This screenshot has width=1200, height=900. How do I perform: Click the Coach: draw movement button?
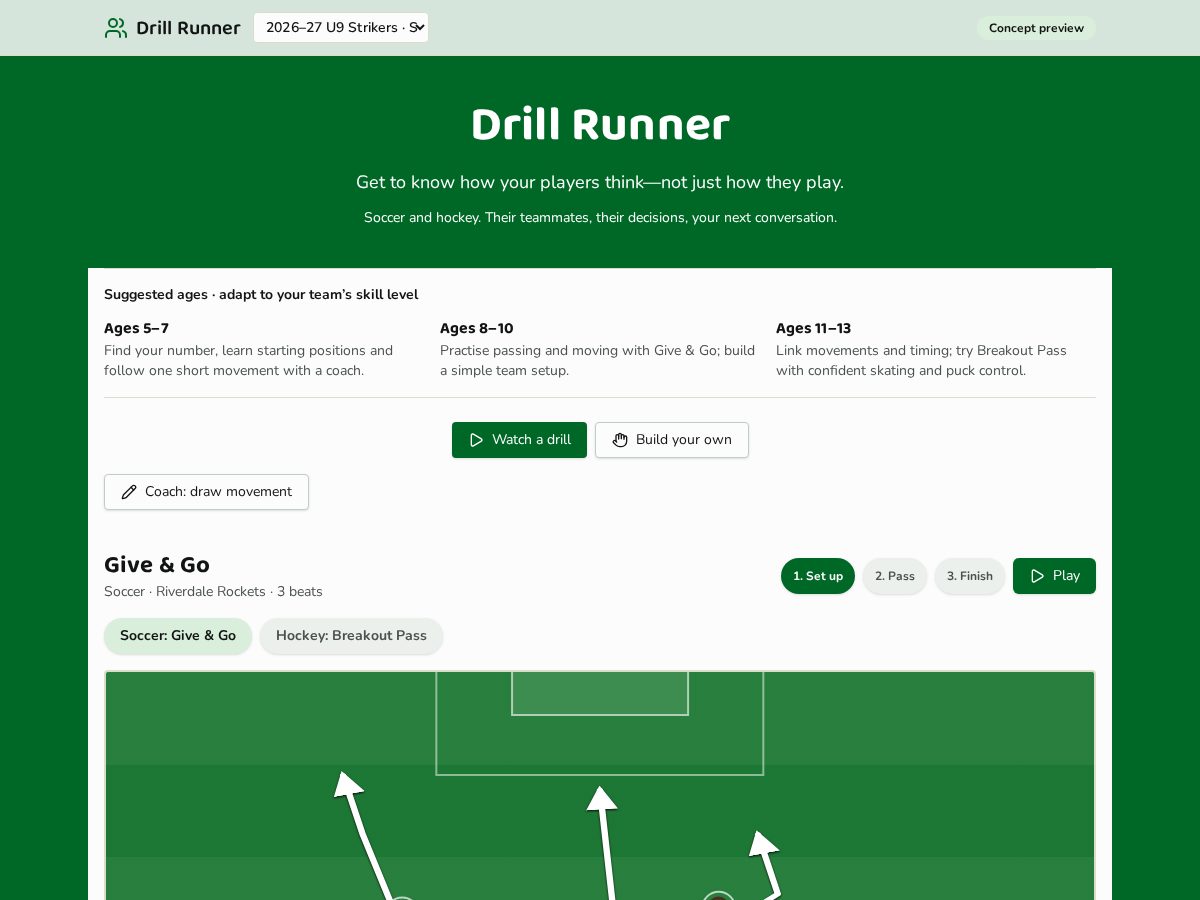(x=206, y=492)
